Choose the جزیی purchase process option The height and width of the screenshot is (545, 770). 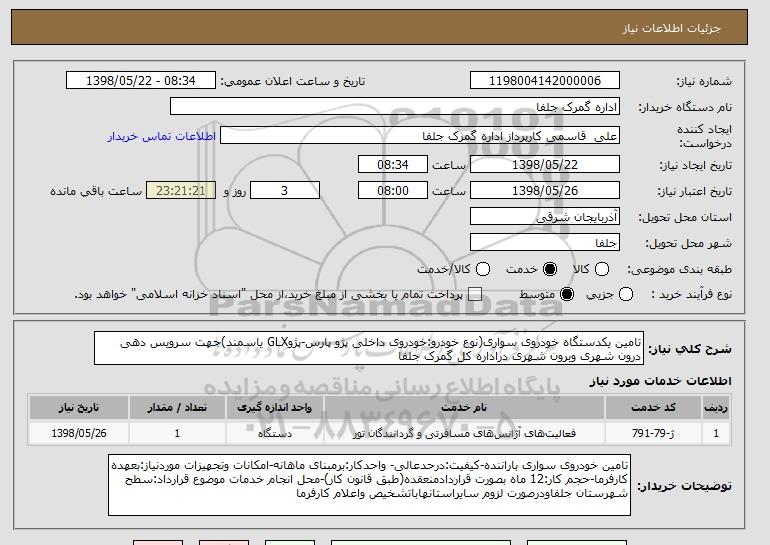[626, 295]
